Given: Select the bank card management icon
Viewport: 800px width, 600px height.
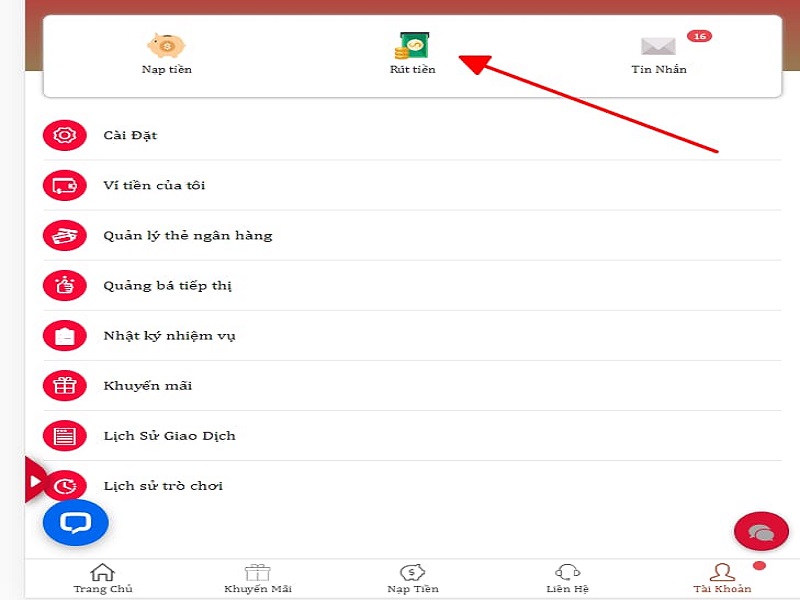Looking at the screenshot, I should pos(65,236).
